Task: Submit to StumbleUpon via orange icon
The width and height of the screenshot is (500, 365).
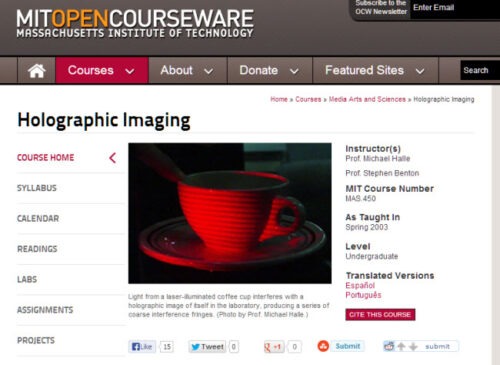Action: point(323,346)
